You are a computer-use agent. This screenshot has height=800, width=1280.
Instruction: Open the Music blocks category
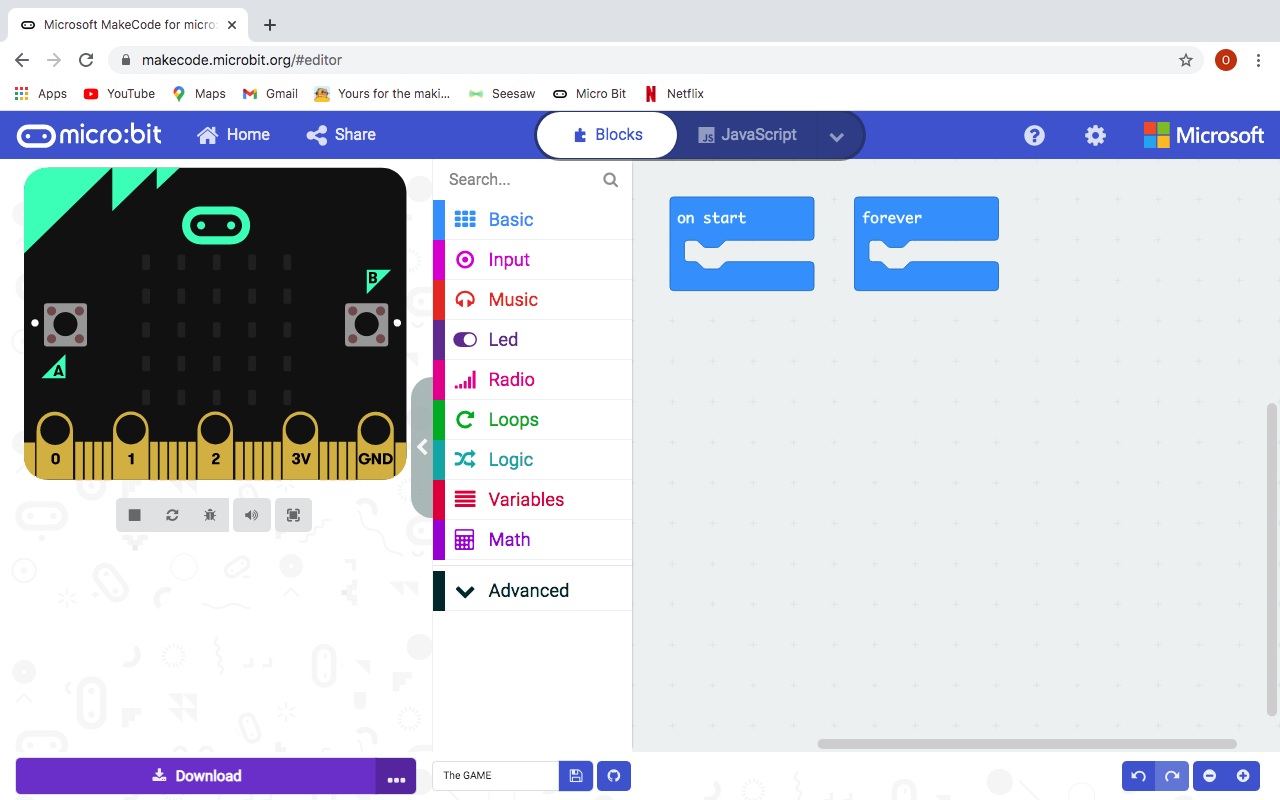pos(532,300)
